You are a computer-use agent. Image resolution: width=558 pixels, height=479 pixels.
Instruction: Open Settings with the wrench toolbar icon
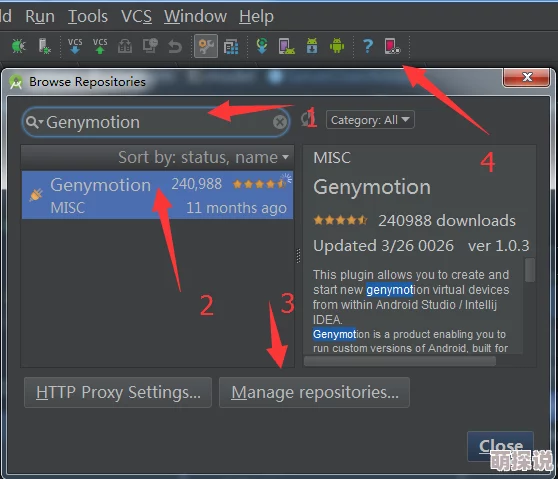tap(206, 46)
